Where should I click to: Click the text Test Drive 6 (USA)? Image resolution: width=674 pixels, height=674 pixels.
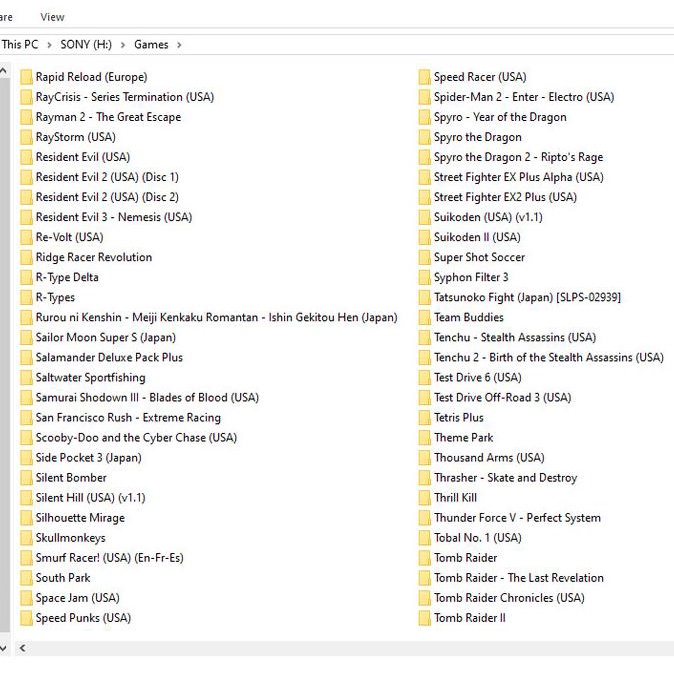click(478, 377)
